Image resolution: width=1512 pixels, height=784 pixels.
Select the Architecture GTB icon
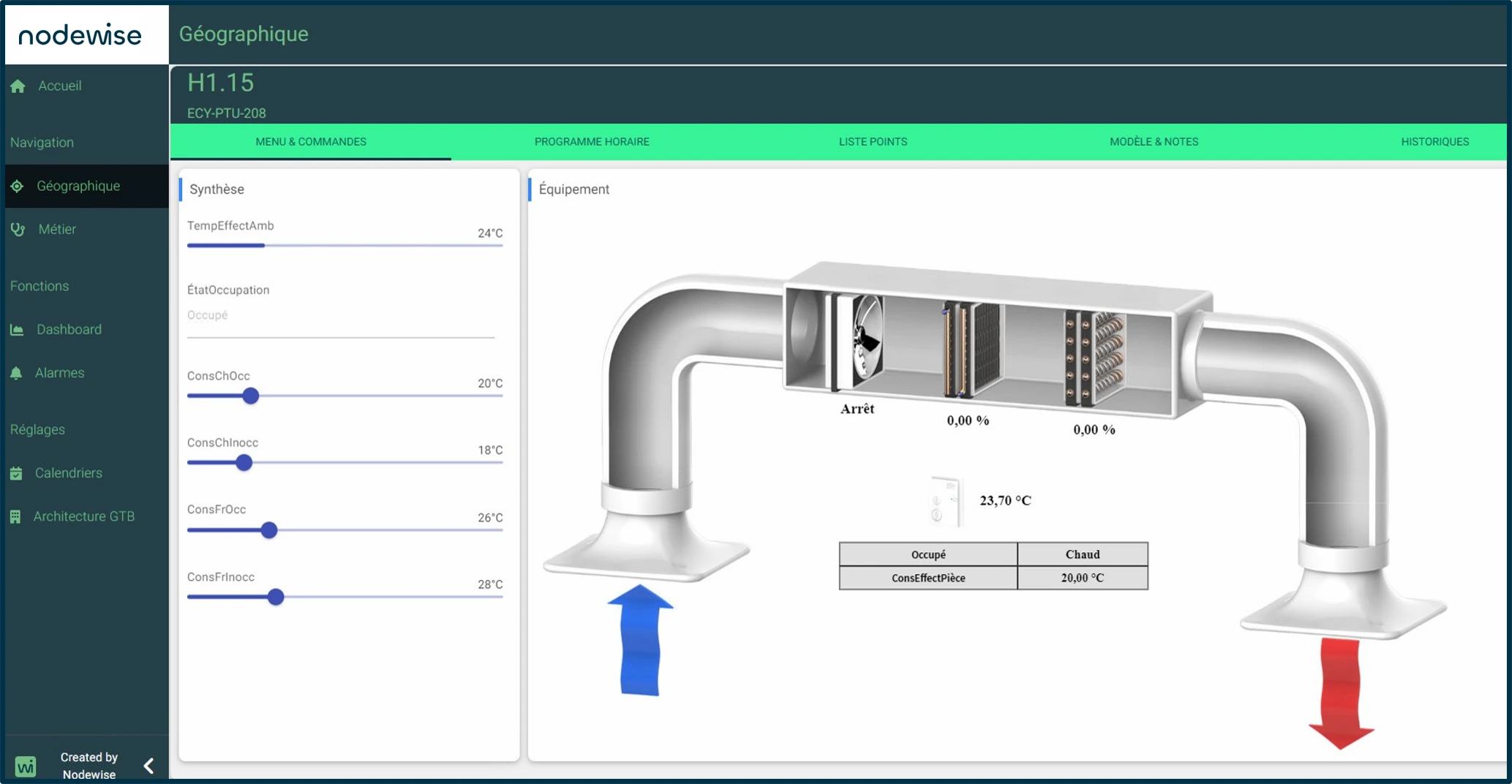[17, 516]
